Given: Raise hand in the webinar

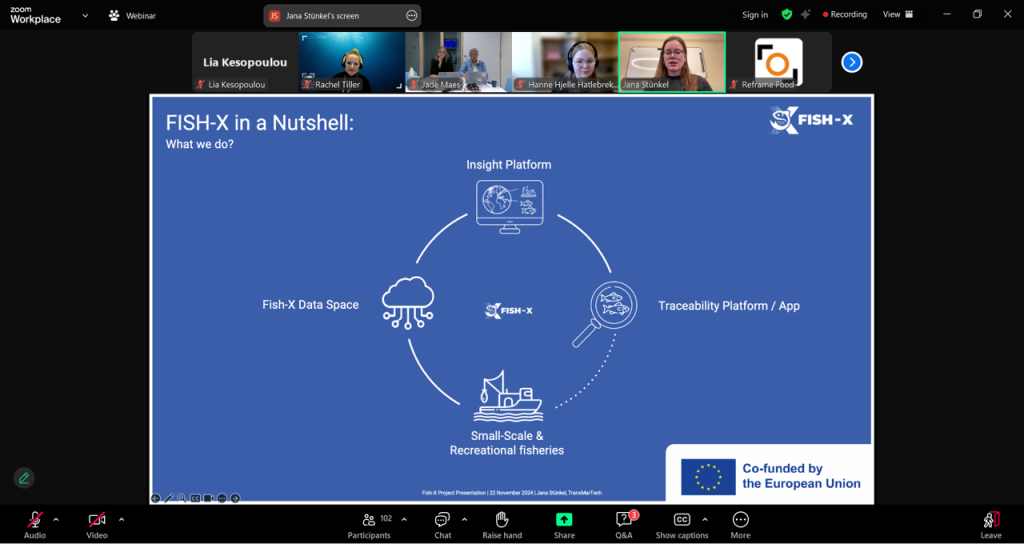Looking at the screenshot, I should tap(502, 525).
